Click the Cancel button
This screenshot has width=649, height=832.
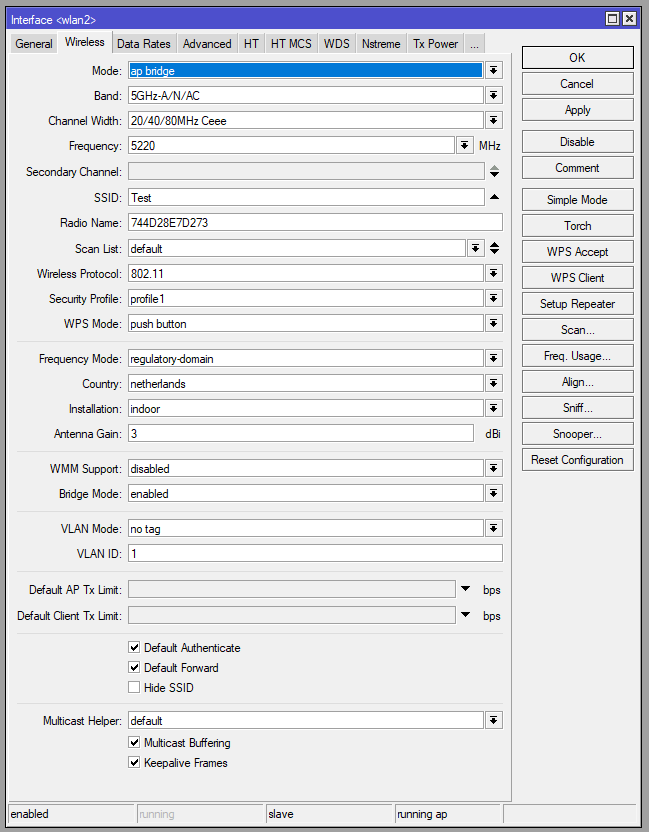577,84
